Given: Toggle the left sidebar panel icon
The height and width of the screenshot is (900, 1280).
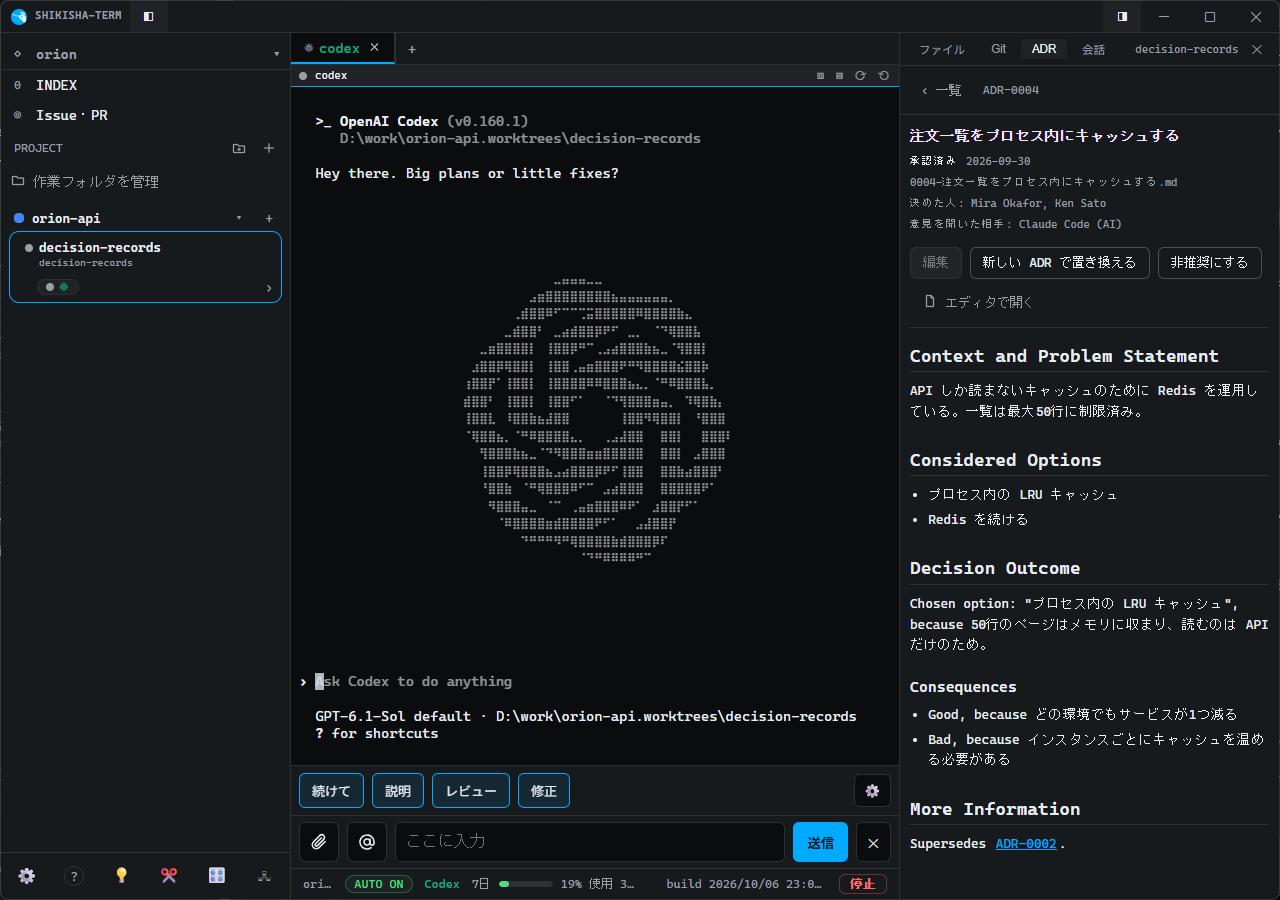Looking at the screenshot, I should (x=149, y=16).
